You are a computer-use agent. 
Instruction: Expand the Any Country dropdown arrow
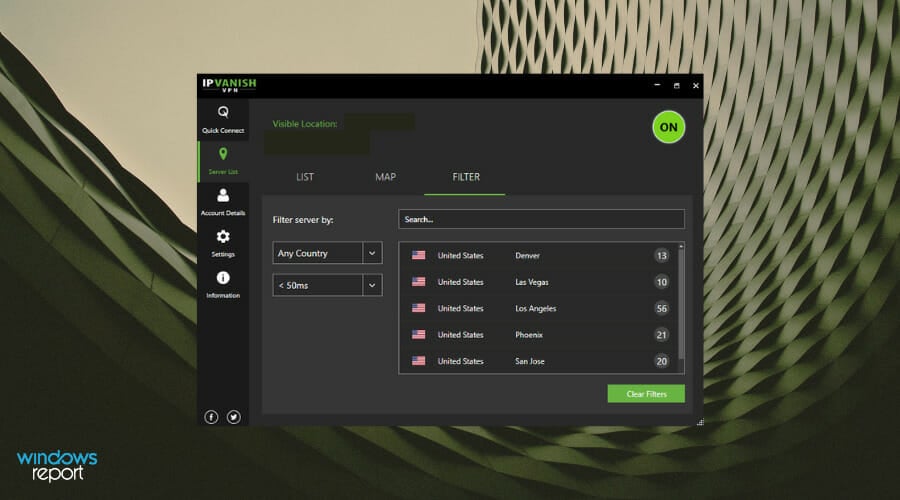[x=372, y=253]
